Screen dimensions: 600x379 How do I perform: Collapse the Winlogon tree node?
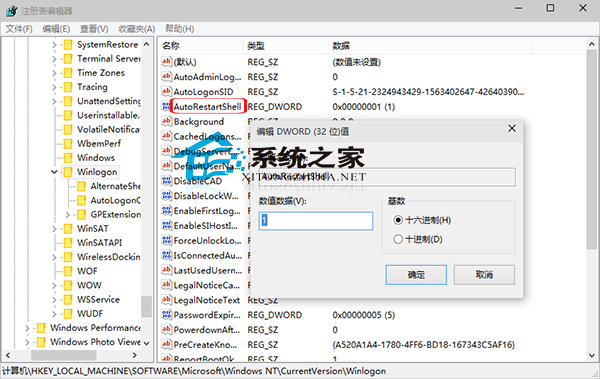(x=54, y=172)
